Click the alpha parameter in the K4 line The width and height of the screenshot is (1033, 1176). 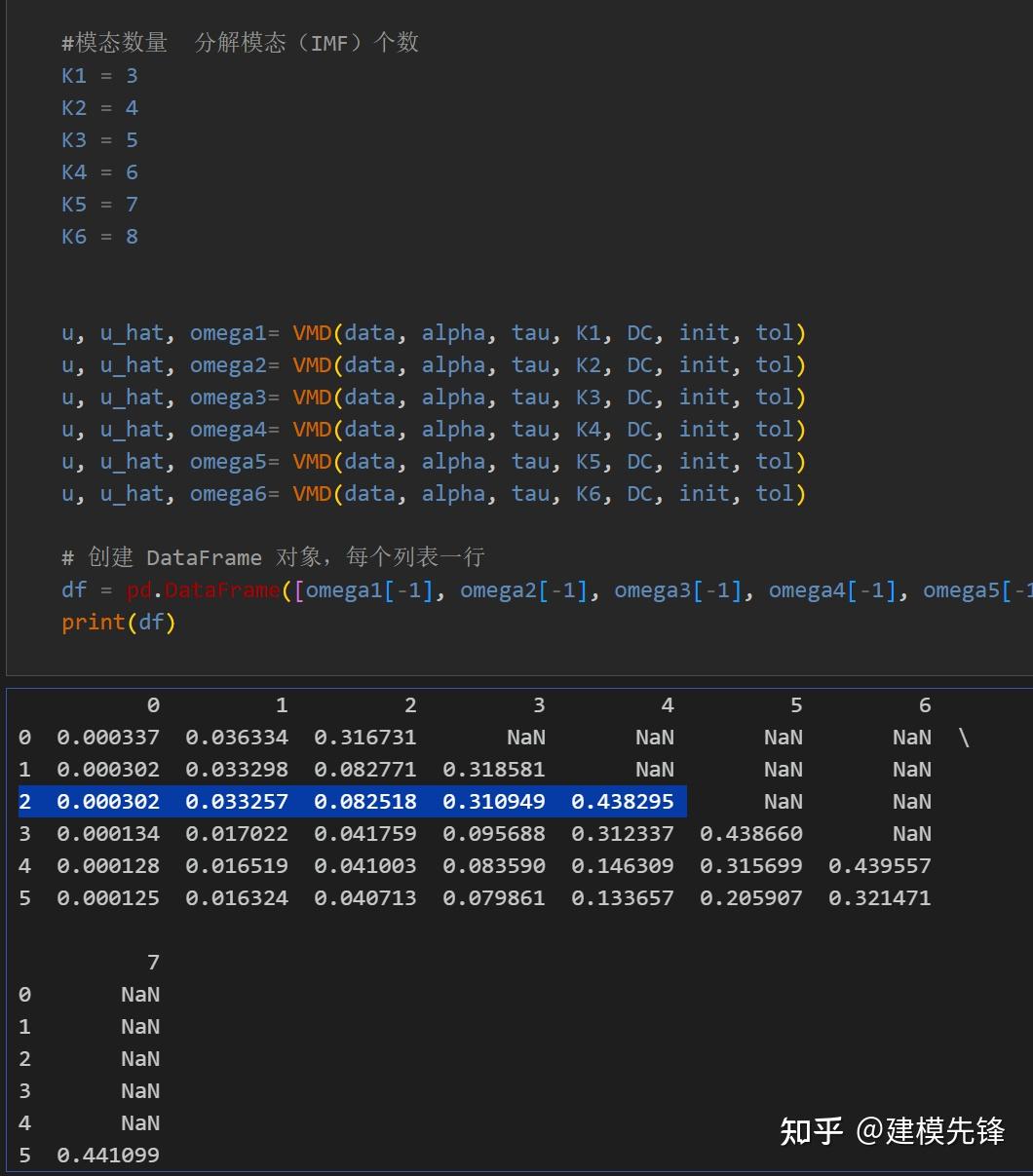pos(453,429)
